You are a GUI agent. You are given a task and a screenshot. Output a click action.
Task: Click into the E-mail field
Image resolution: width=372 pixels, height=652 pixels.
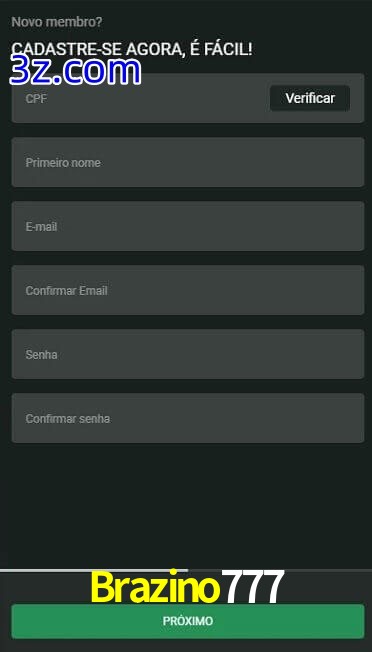pos(188,226)
